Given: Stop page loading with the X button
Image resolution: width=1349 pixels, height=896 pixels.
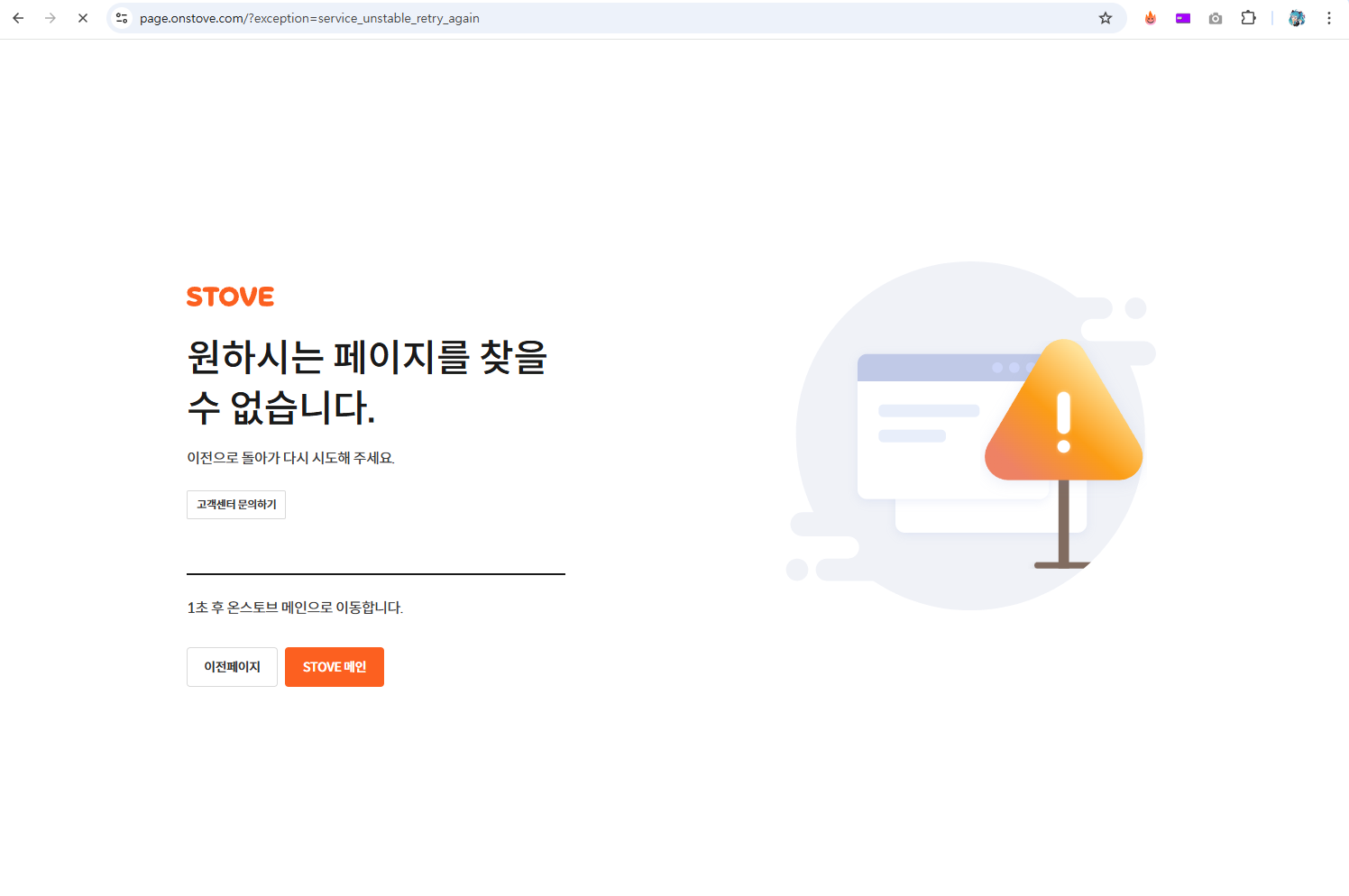Looking at the screenshot, I should (83, 18).
